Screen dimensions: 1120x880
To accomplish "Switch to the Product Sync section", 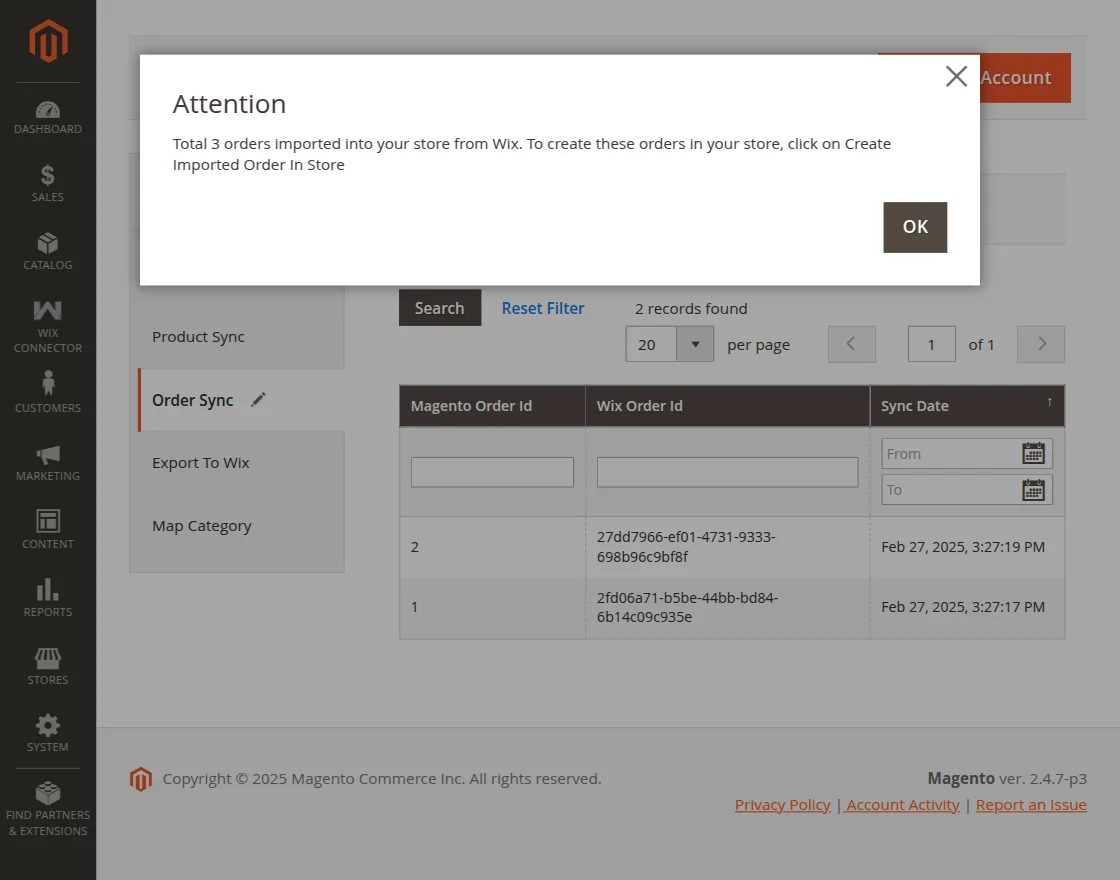I will 198,337.
